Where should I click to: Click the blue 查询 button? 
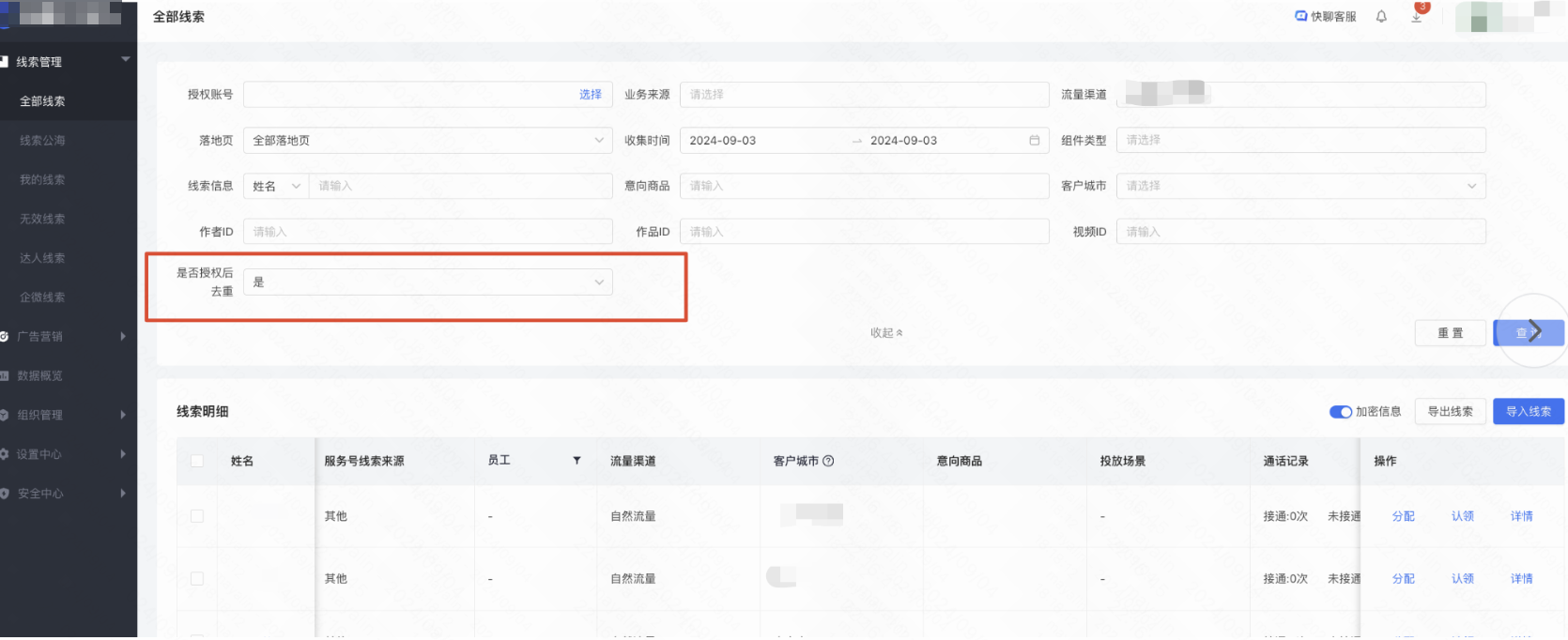1528,333
